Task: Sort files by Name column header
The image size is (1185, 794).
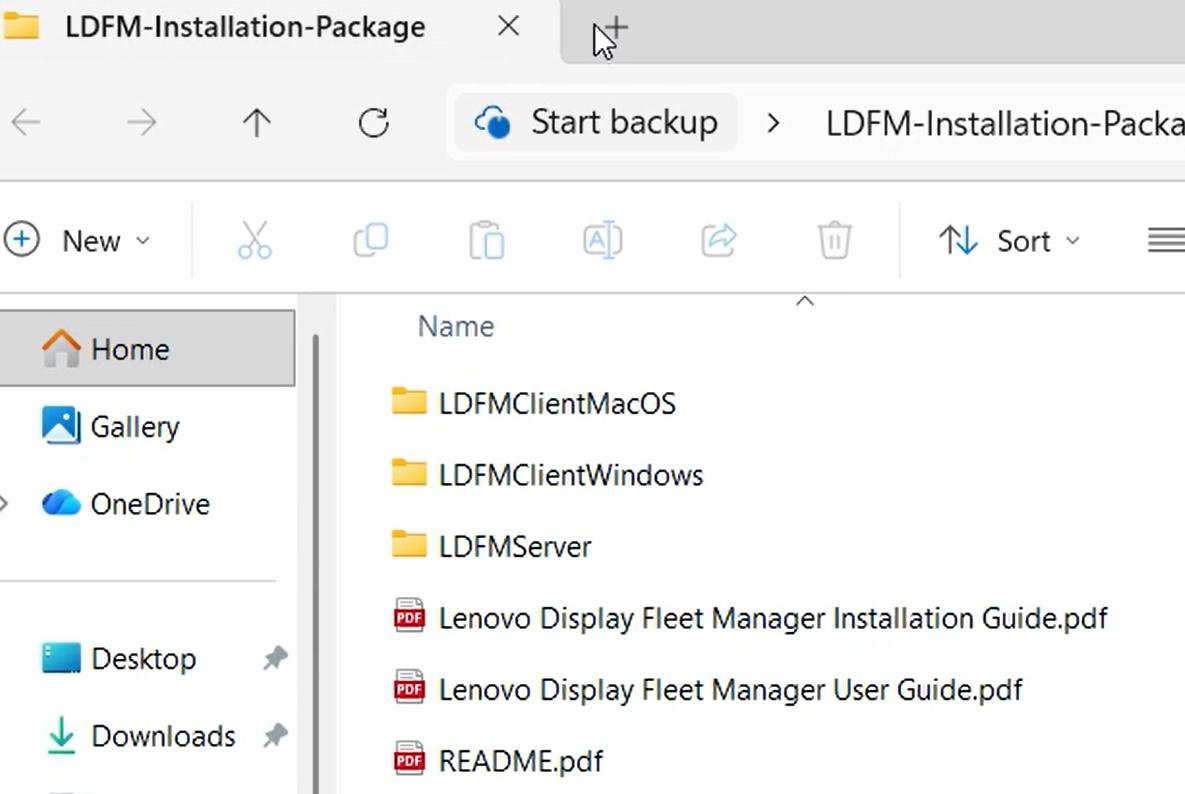Action: [x=456, y=326]
